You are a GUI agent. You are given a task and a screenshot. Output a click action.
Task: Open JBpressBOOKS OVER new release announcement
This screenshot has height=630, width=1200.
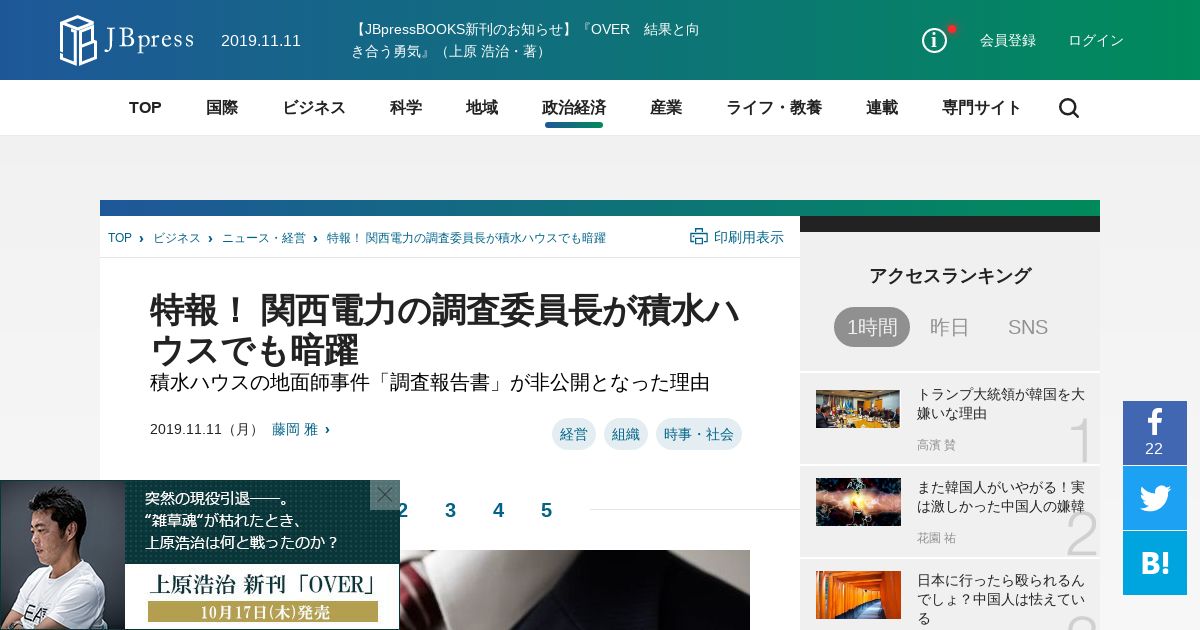[x=525, y=40]
